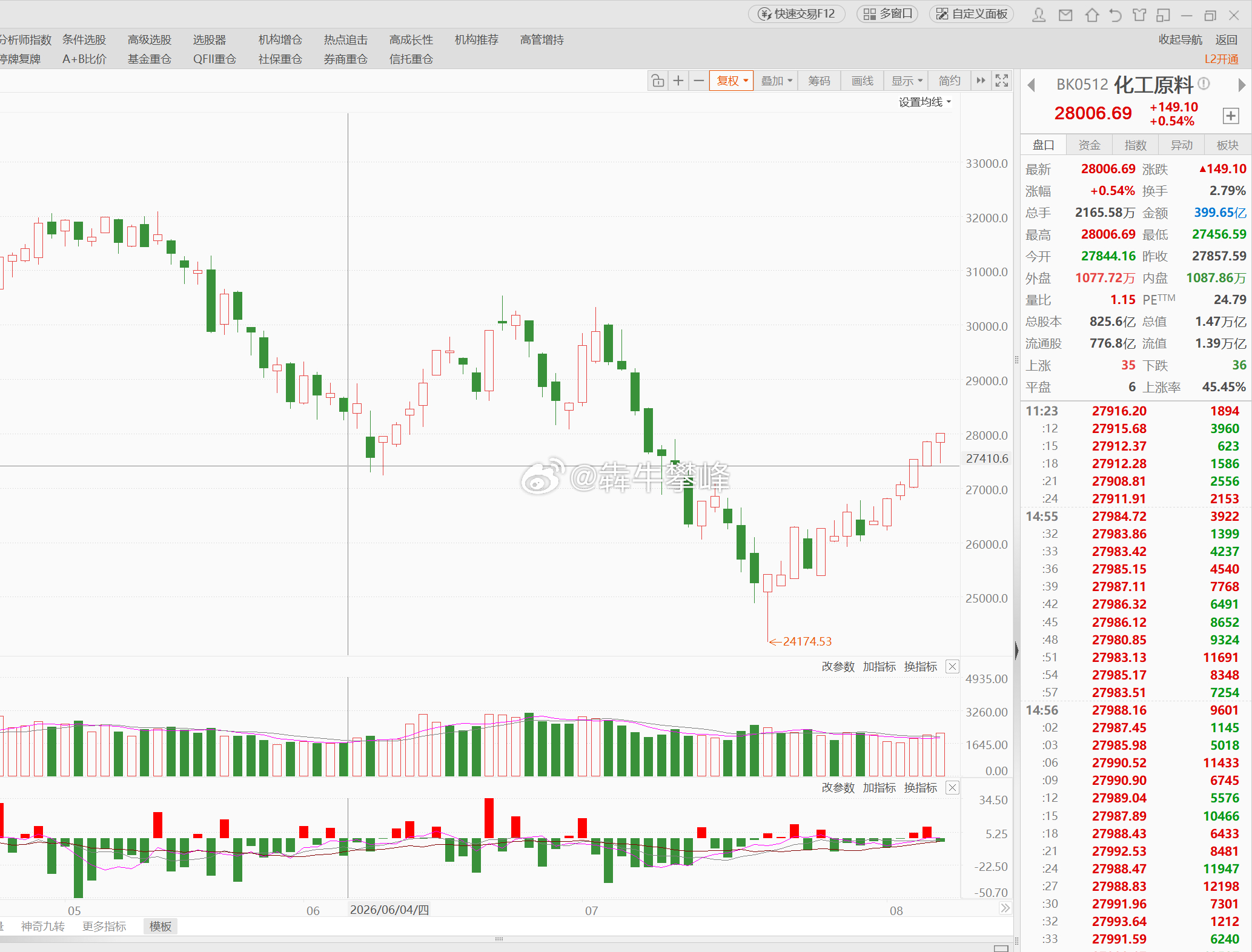Open the mail envelope icon
Viewport: 1252px width, 952px height.
[1065, 15]
